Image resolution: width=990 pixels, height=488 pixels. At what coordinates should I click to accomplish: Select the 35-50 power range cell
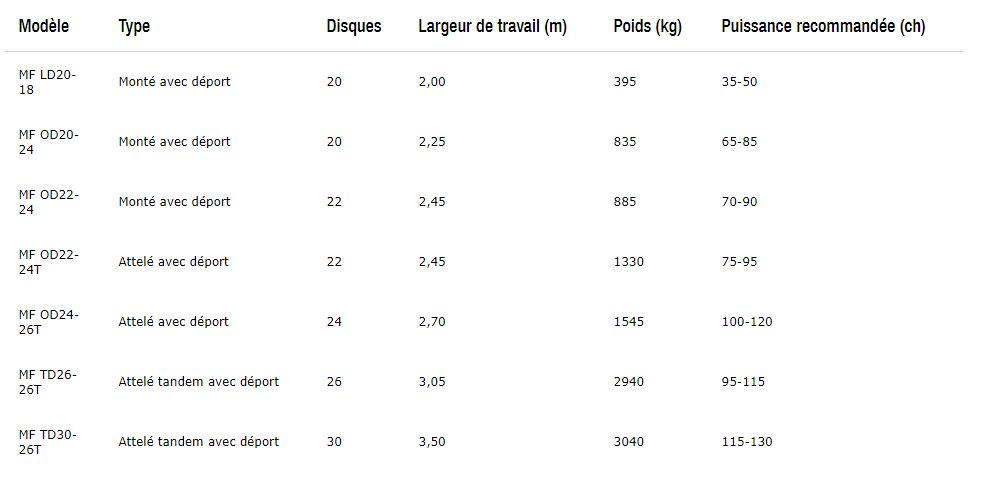point(739,82)
